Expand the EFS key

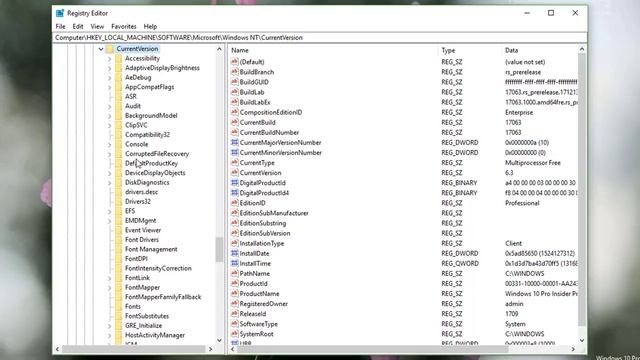click(x=109, y=211)
